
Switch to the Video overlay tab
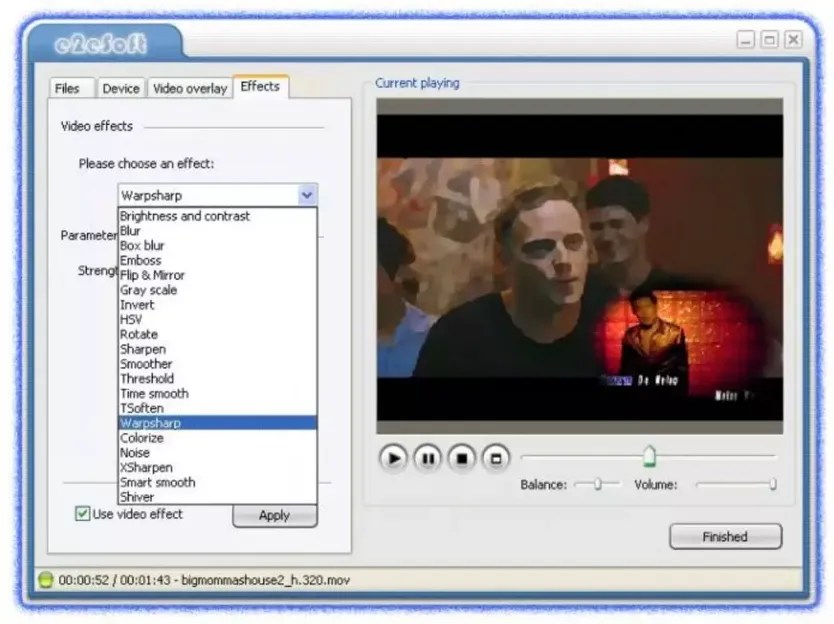pyautogui.click(x=189, y=88)
